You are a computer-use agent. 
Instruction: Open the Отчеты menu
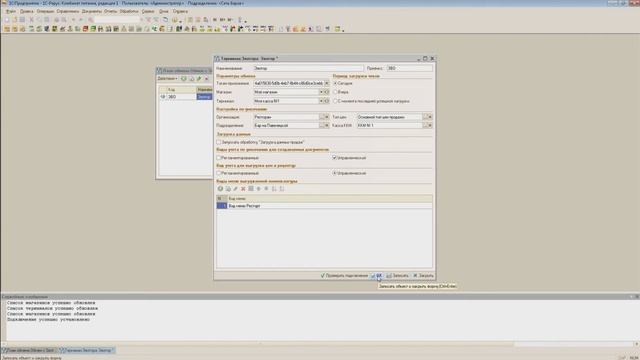[110, 11]
